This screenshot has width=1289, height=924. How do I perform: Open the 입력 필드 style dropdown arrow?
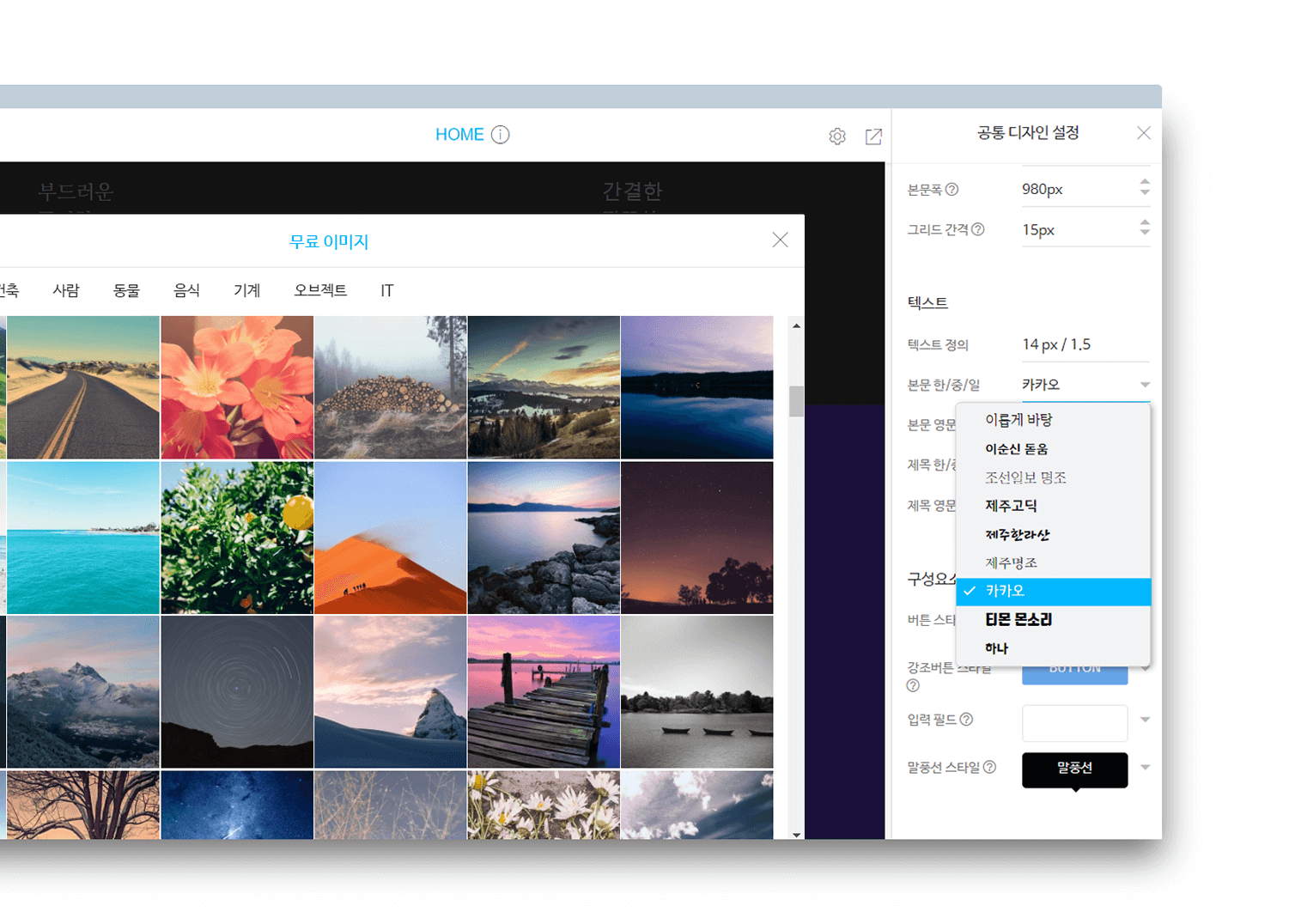click(1145, 720)
